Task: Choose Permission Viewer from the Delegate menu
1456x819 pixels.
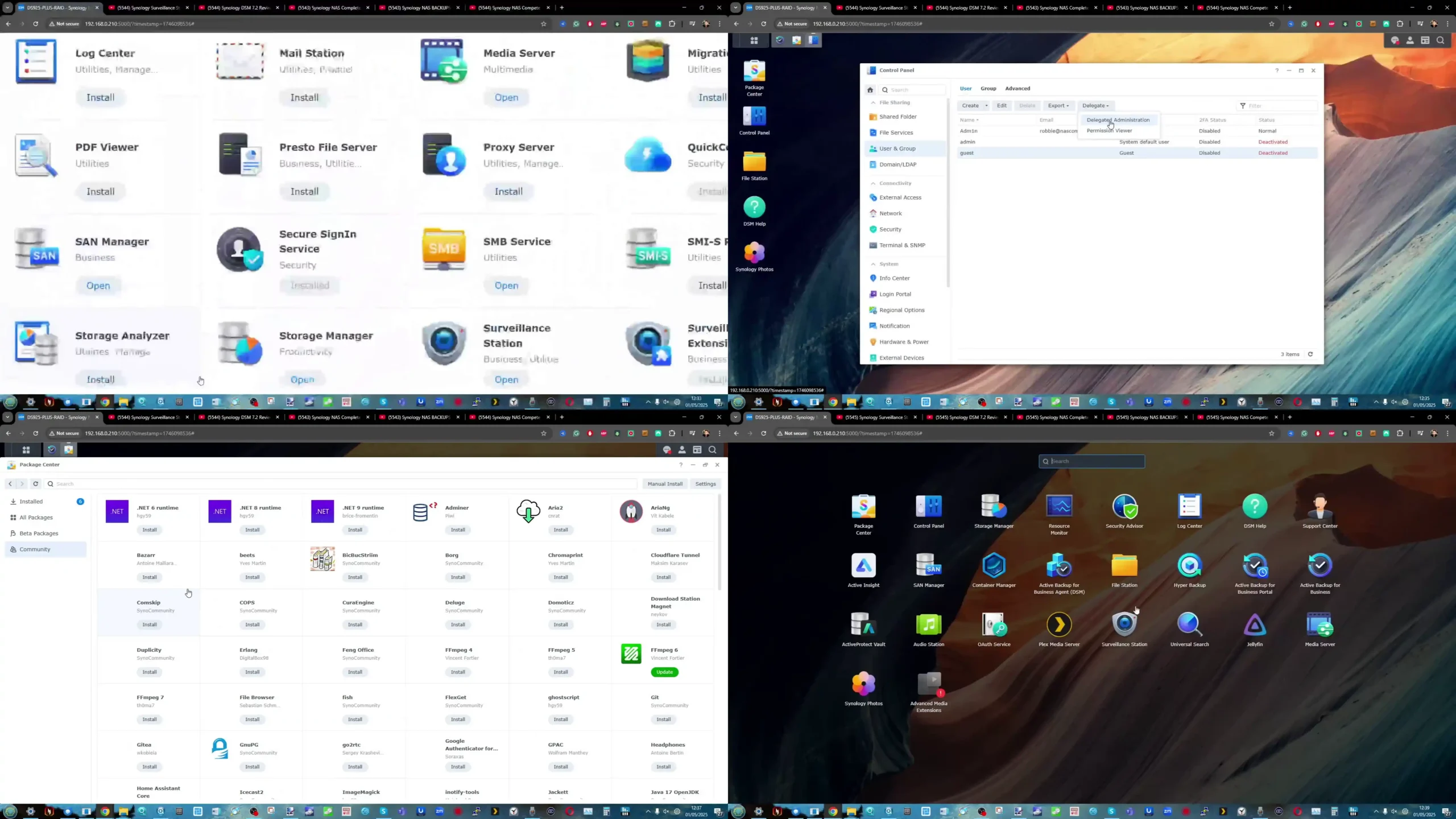Action: (x=1109, y=131)
